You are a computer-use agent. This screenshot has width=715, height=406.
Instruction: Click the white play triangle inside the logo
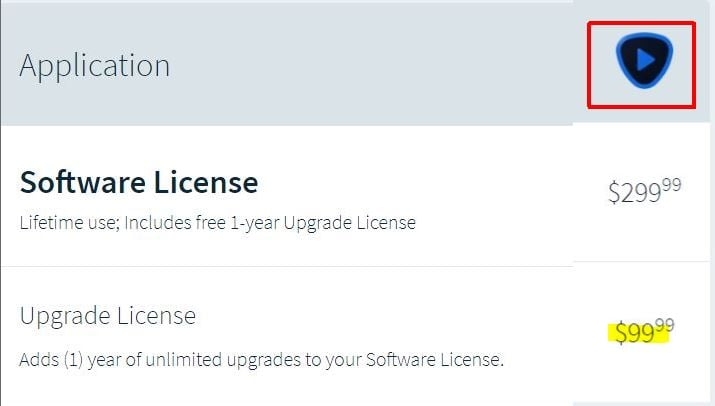point(646,61)
